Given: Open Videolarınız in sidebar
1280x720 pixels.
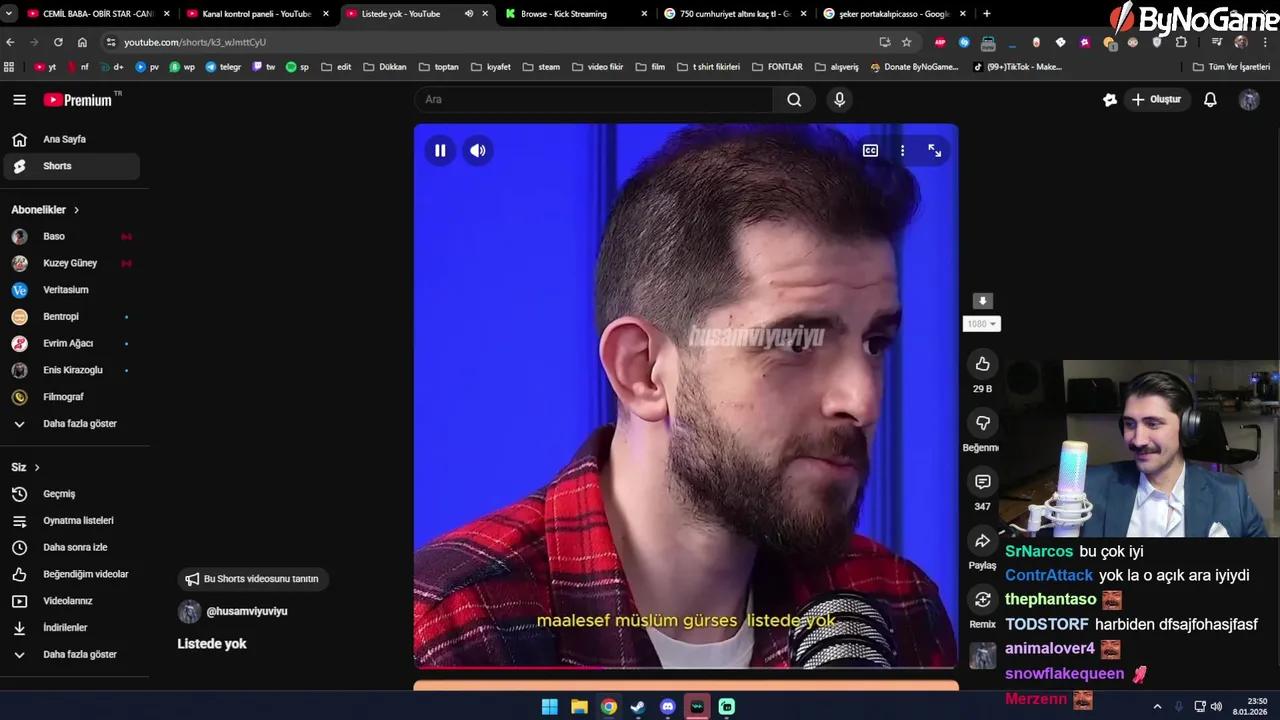Looking at the screenshot, I should click(x=72, y=601).
